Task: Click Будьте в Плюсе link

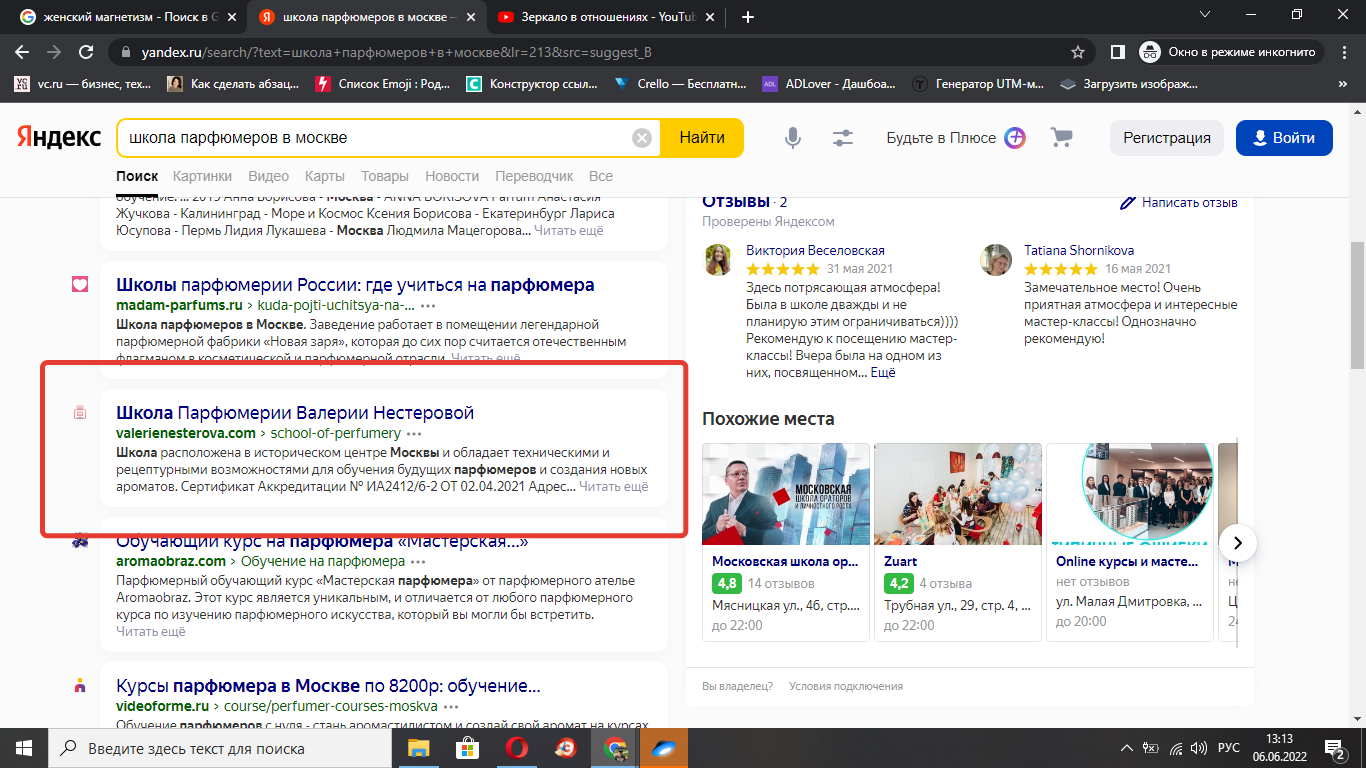Action: pos(941,138)
